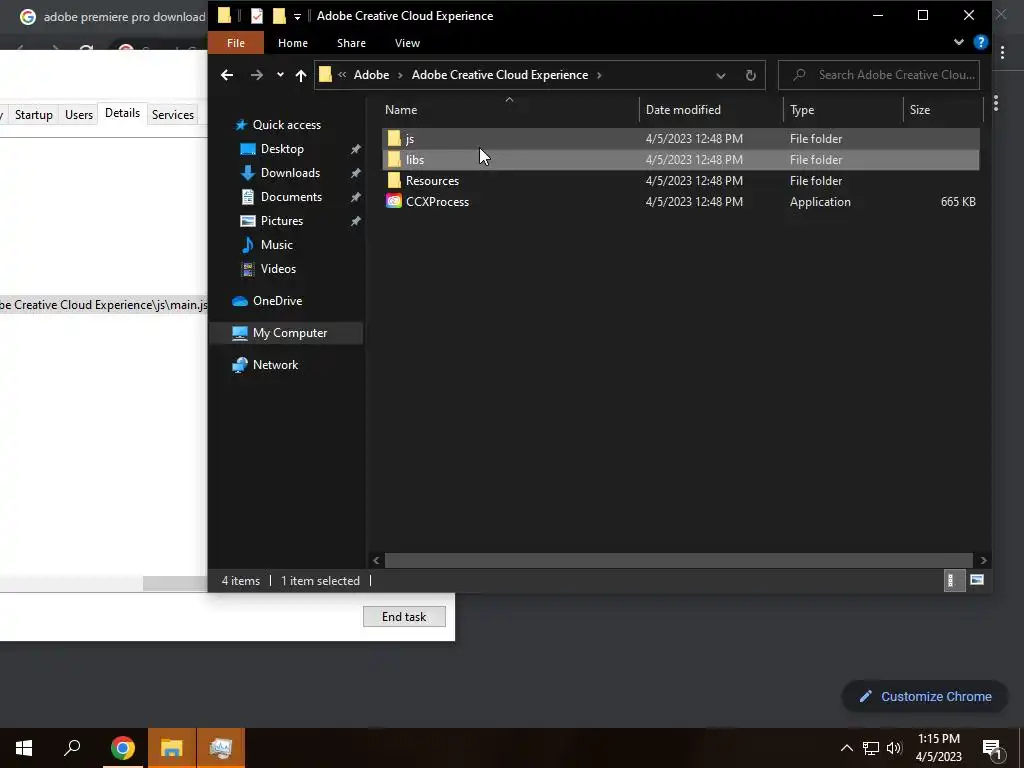Open Chrome's three-dot menu
The image size is (1024, 768).
pyautogui.click(x=1002, y=53)
